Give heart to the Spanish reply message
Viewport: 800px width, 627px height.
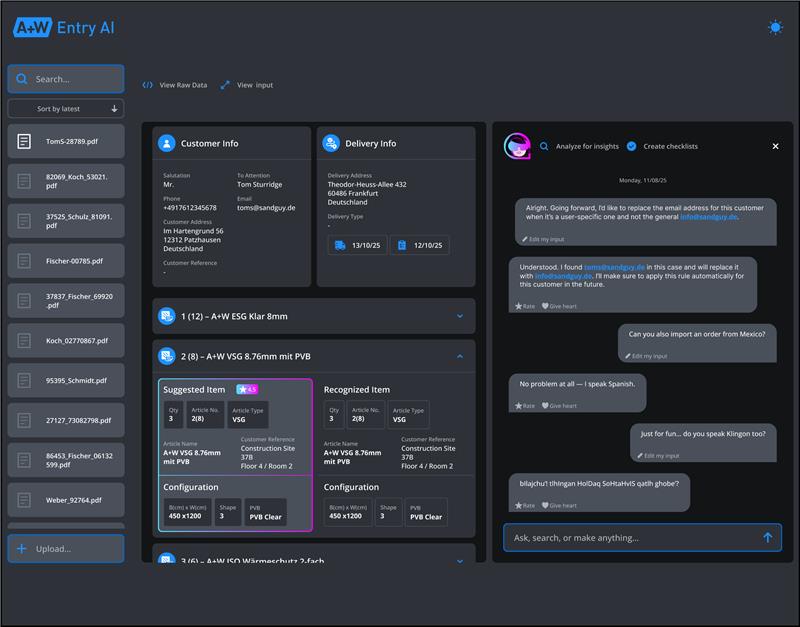click(553, 405)
